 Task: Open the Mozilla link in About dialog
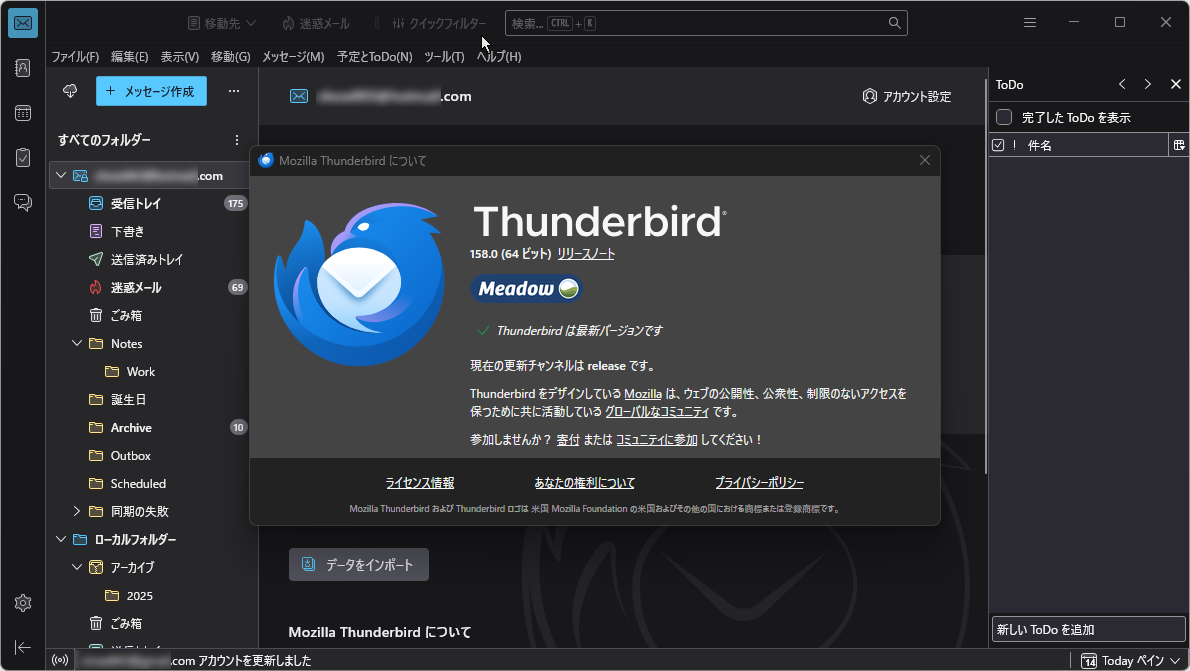(643, 394)
